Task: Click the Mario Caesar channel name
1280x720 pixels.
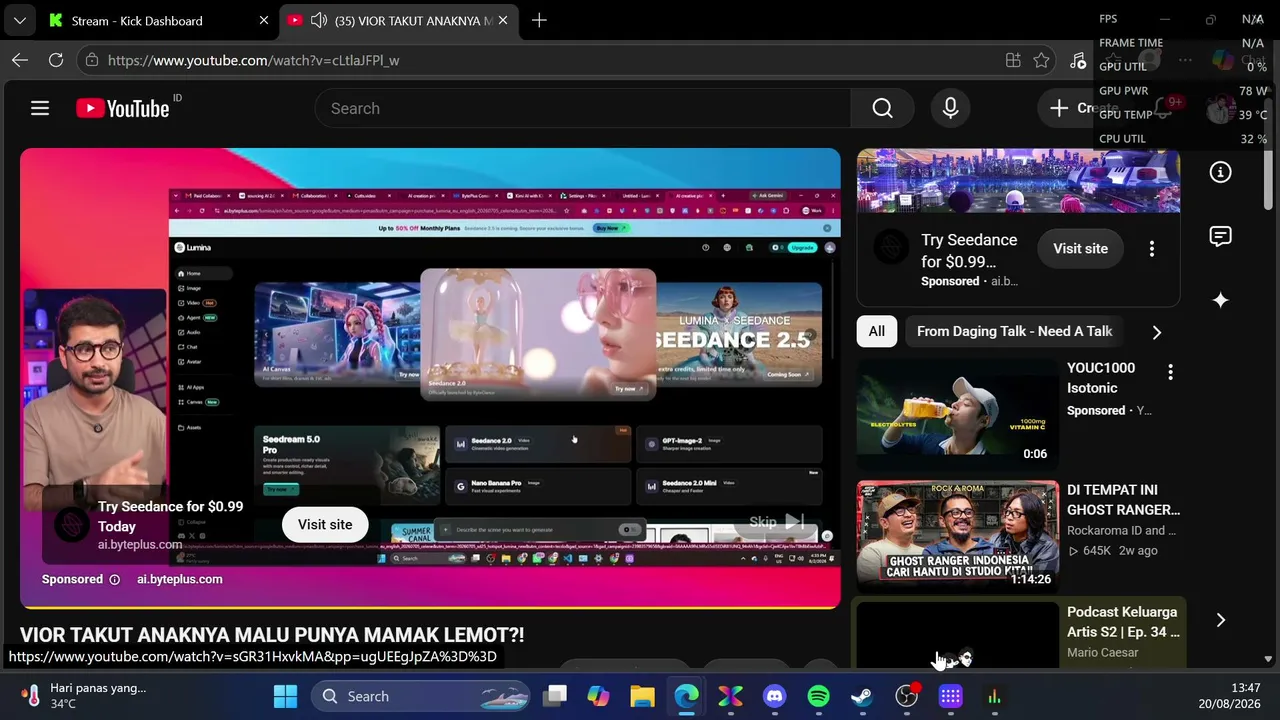Action: (1102, 653)
